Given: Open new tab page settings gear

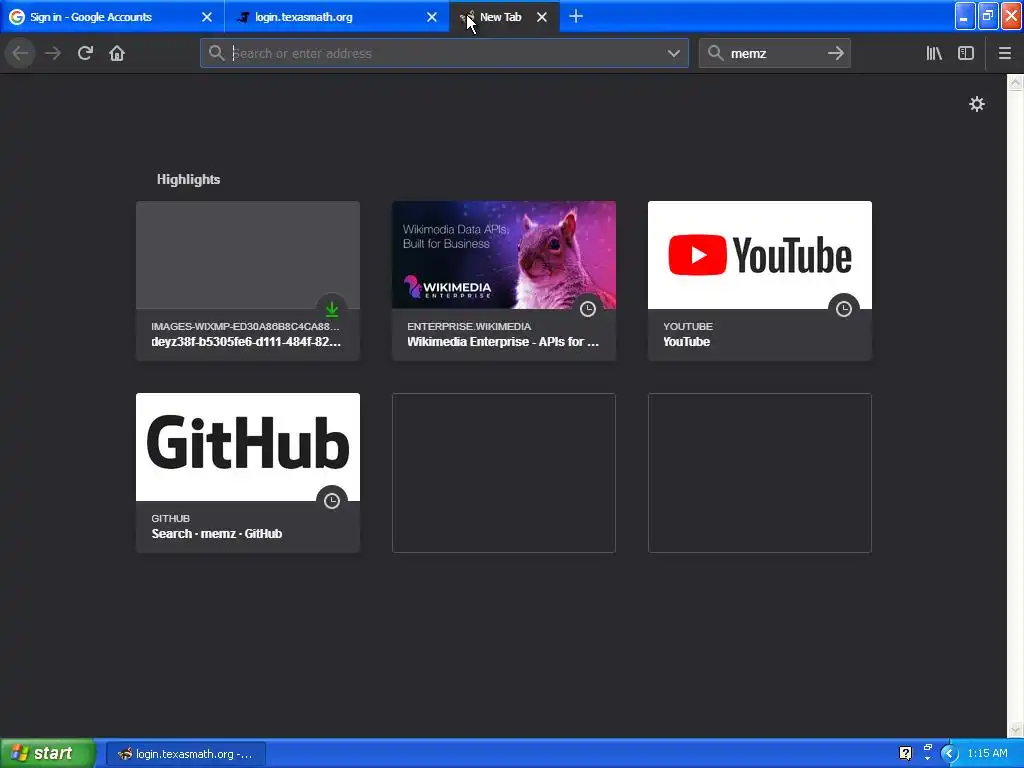Looking at the screenshot, I should [976, 104].
